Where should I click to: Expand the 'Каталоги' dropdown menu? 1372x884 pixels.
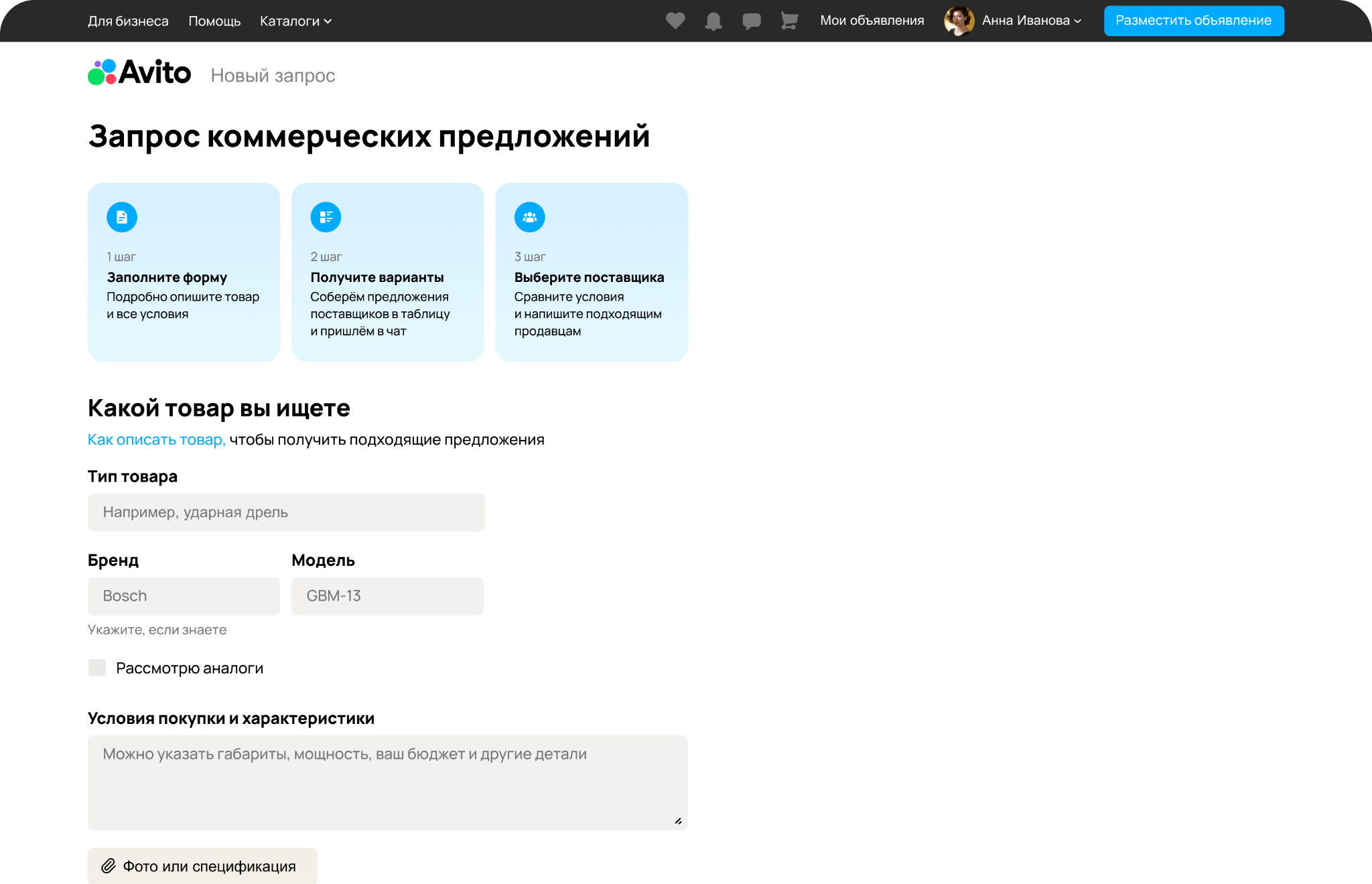(295, 21)
